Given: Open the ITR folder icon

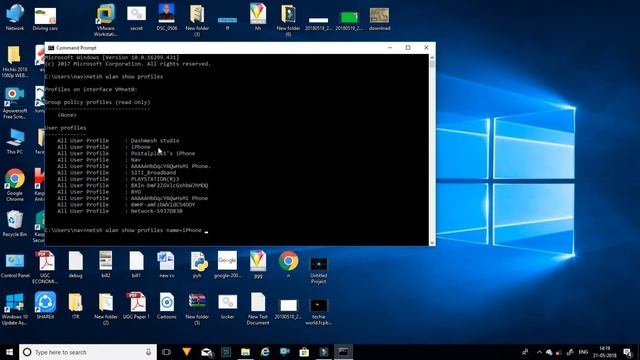Looking at the screenshot, I should point(76,305).
